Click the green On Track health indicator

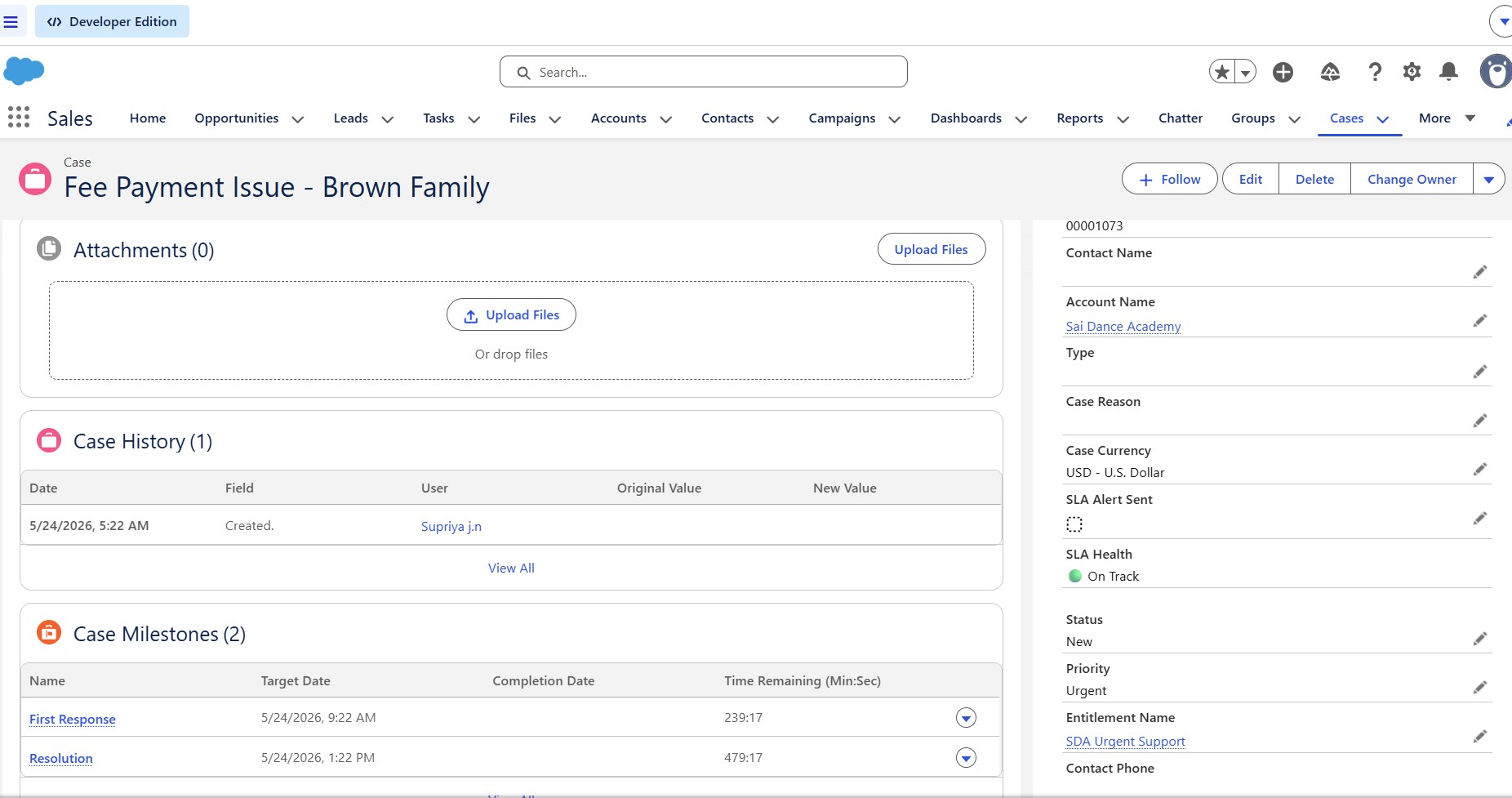(1075, 576)
